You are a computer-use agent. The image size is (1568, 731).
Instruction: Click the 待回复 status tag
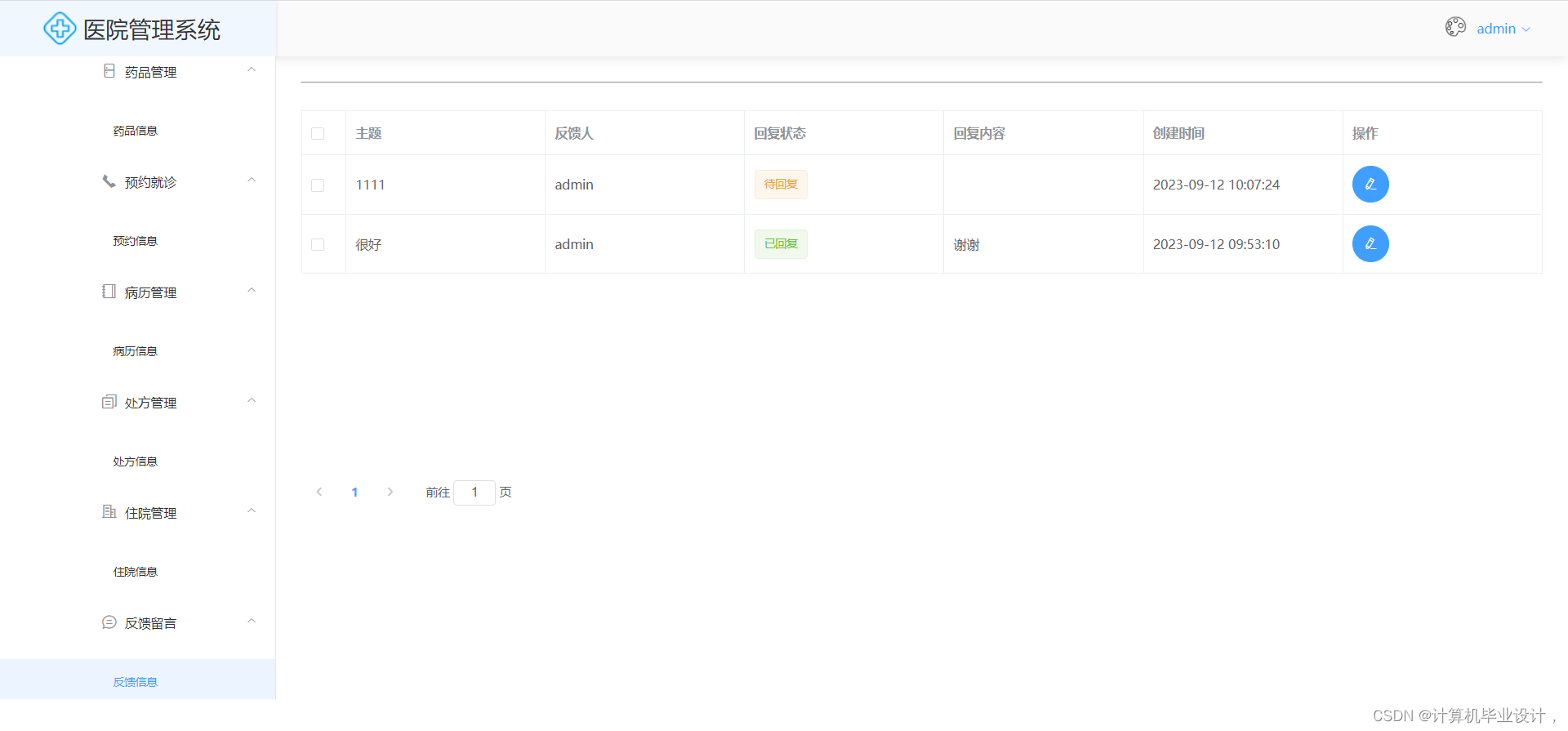tap(781, 185)
